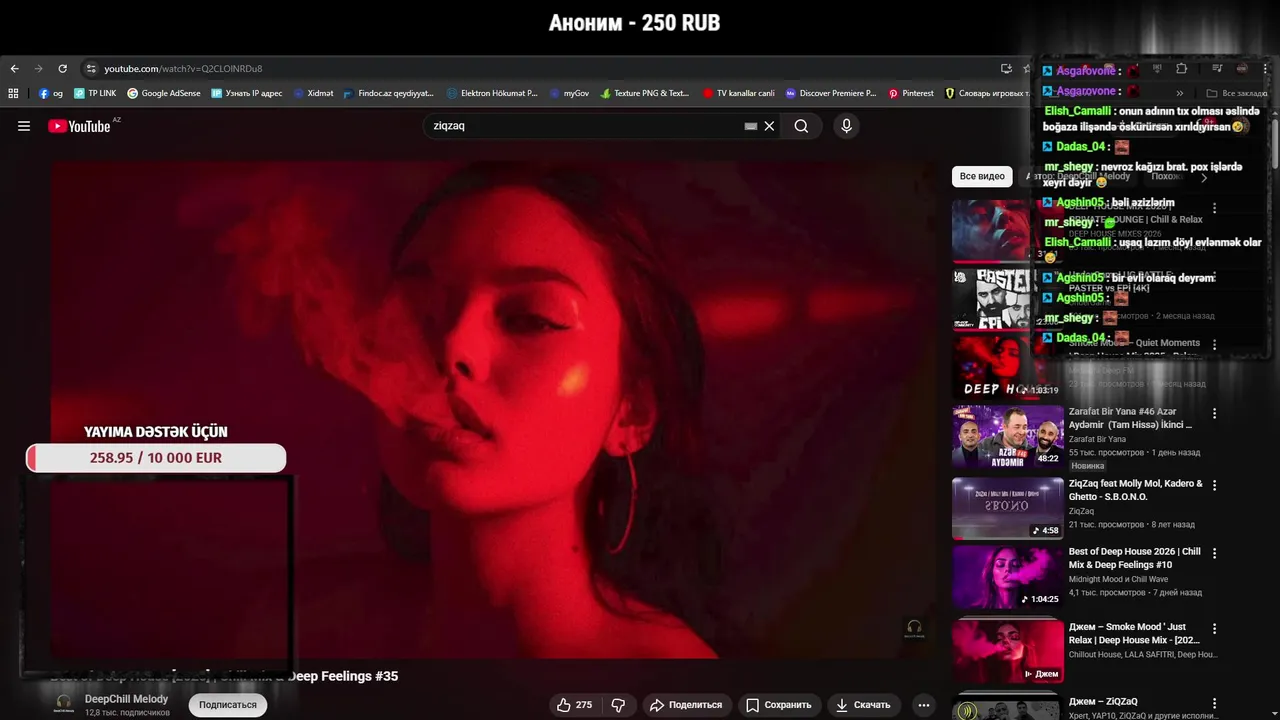Screen dimensions: 1280x720
Task: Open title Джем – ZiQZaQ
Action: [1103, 702]
